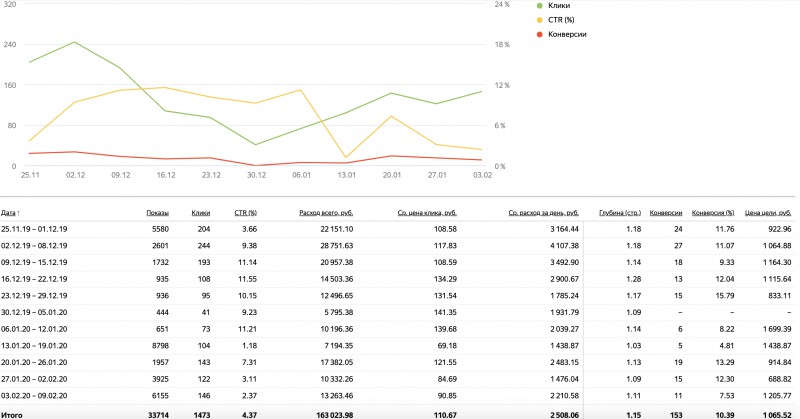Click the green Клики legend dot
The height and width of the screenshot is (419, 800).
(x=541, y=5)
